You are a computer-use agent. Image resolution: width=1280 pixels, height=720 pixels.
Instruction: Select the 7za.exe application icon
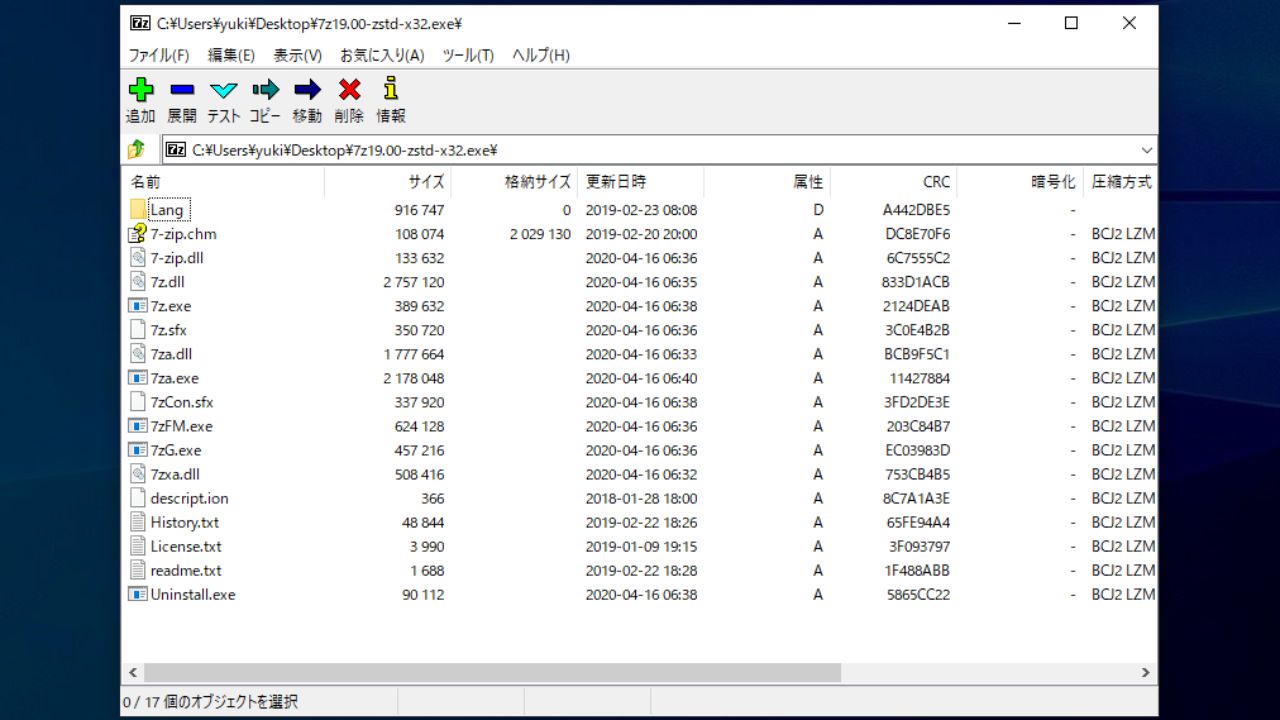click(x=138, y=378)
